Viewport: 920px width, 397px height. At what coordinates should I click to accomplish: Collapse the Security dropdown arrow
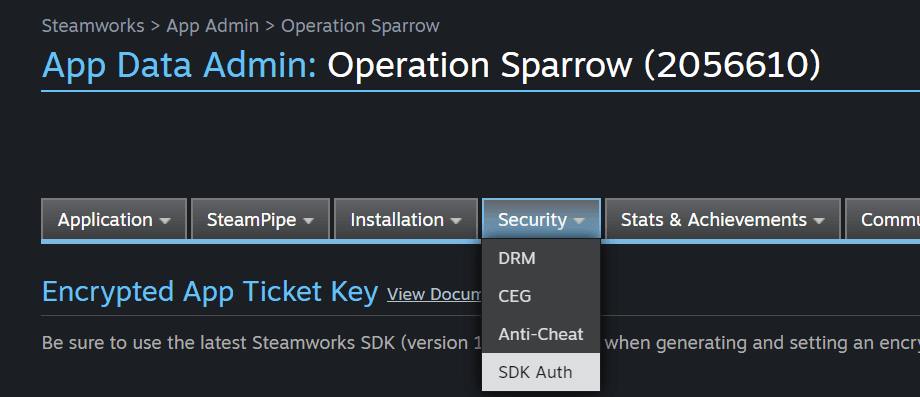point(579,221)
